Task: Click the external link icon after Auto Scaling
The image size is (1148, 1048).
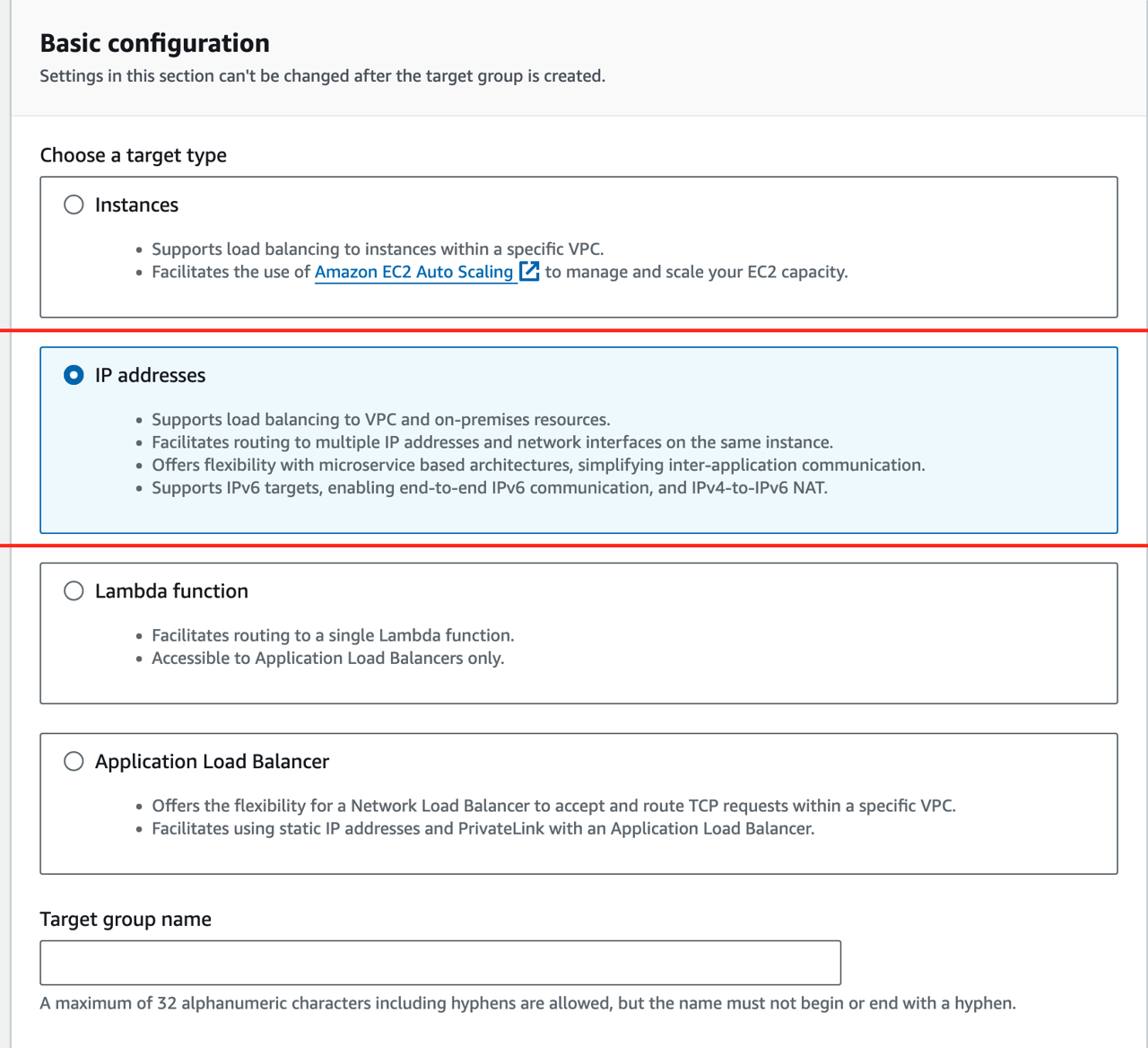Action: click(x=530, y=271)
